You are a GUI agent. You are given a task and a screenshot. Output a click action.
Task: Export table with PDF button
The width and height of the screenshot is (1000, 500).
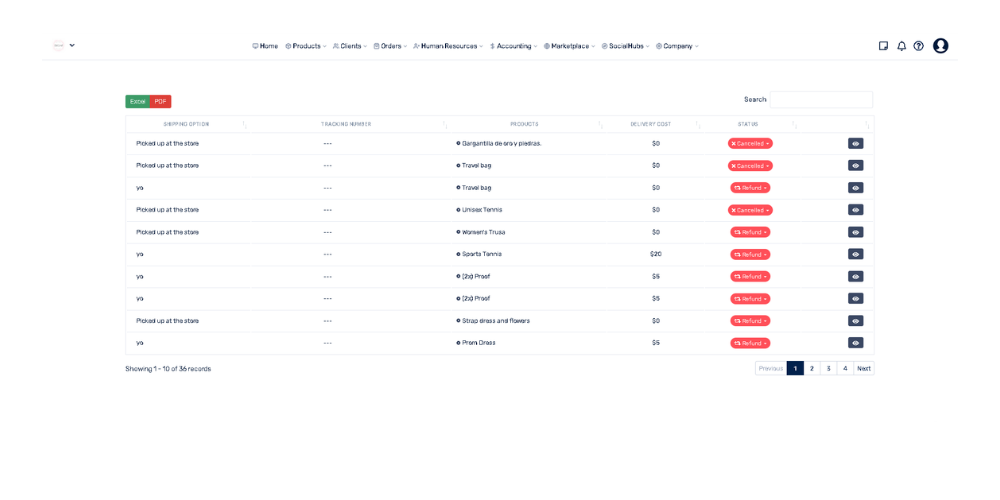tap(160, 102)
